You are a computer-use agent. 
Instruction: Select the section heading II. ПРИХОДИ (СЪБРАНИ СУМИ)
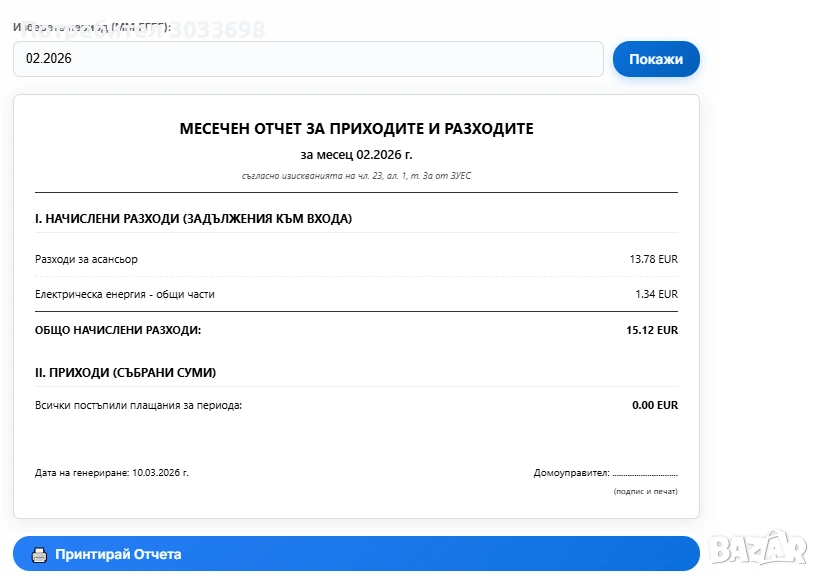125,372
